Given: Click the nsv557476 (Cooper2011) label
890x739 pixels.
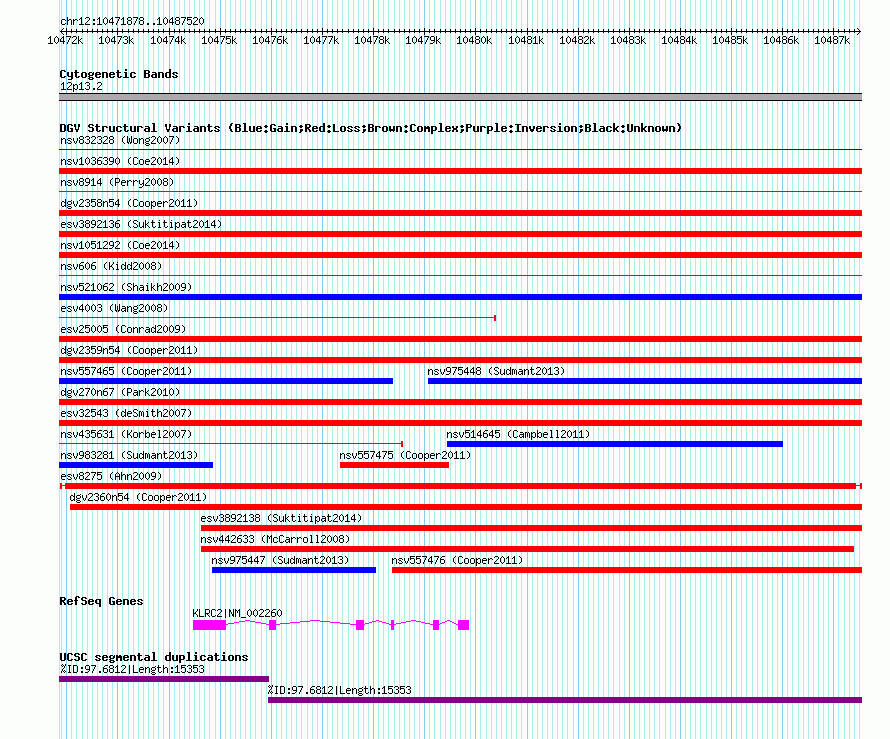Looking at the screenshot, I should click(457, 560).
